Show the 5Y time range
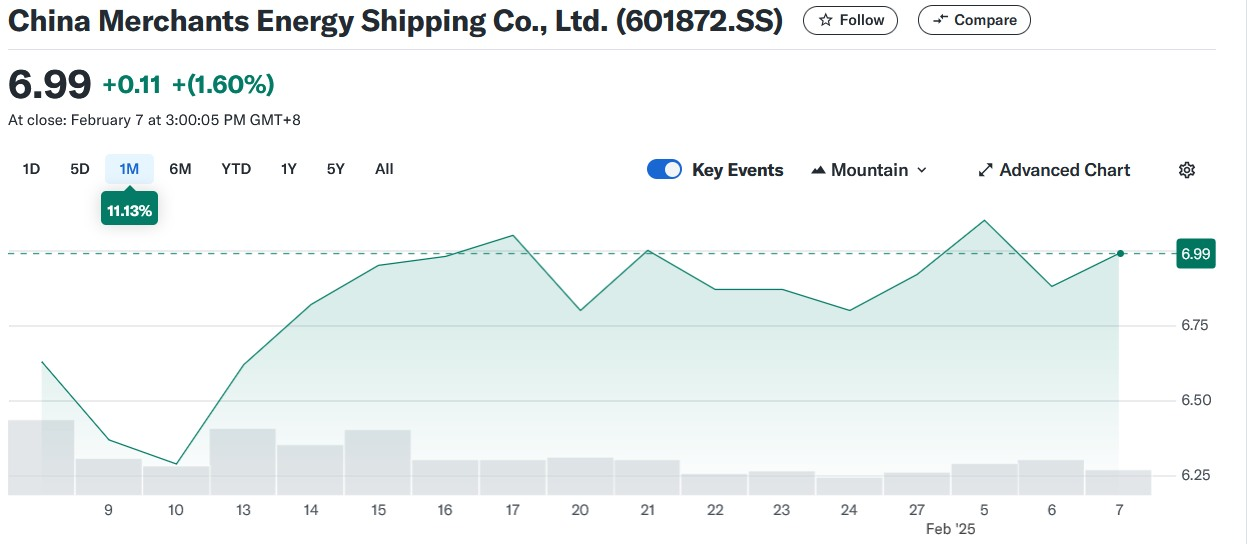This screenshot has height=544, width=1247. click(335, 169)
